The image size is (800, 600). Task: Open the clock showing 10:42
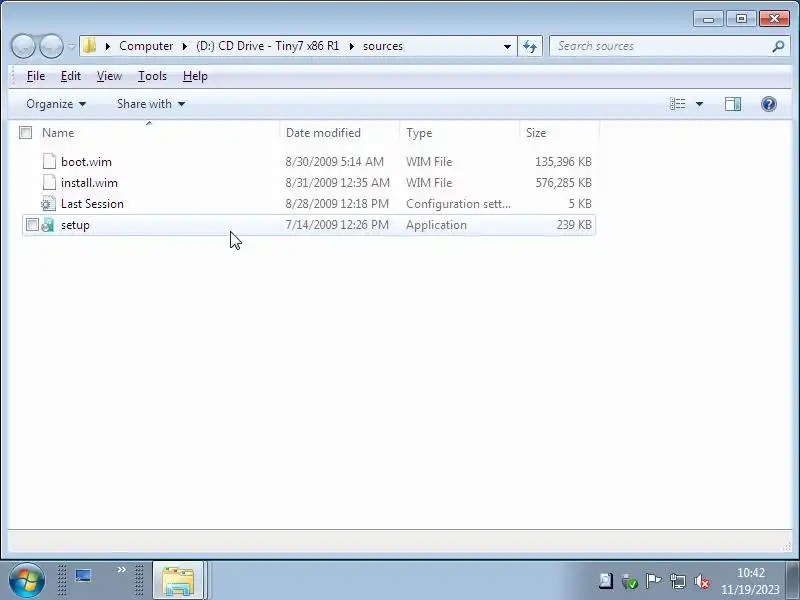coord(751,581)
